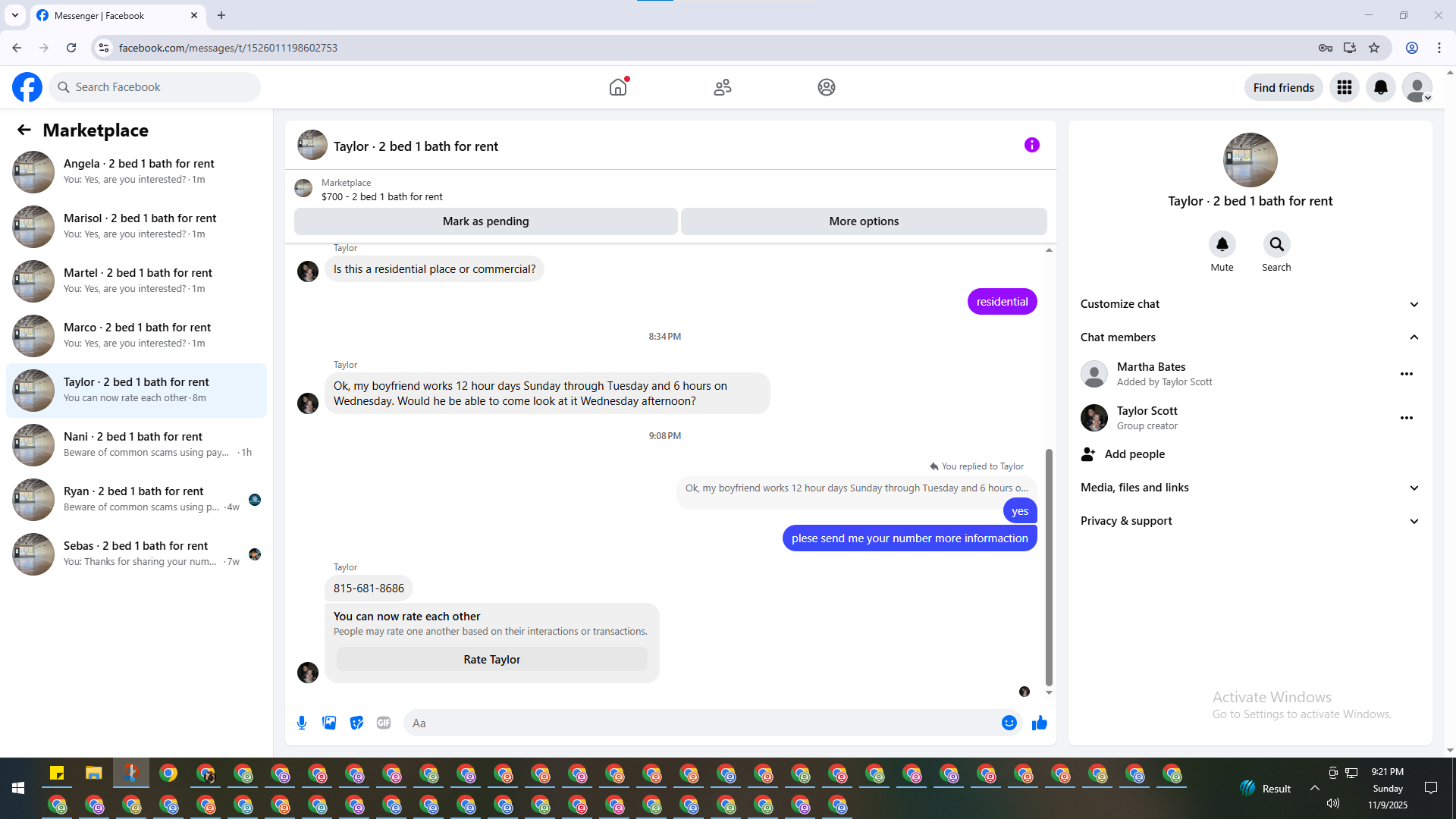The image size is (1456, 819).
Task: Open the Windows Start menu
Action: click(18, 789)
